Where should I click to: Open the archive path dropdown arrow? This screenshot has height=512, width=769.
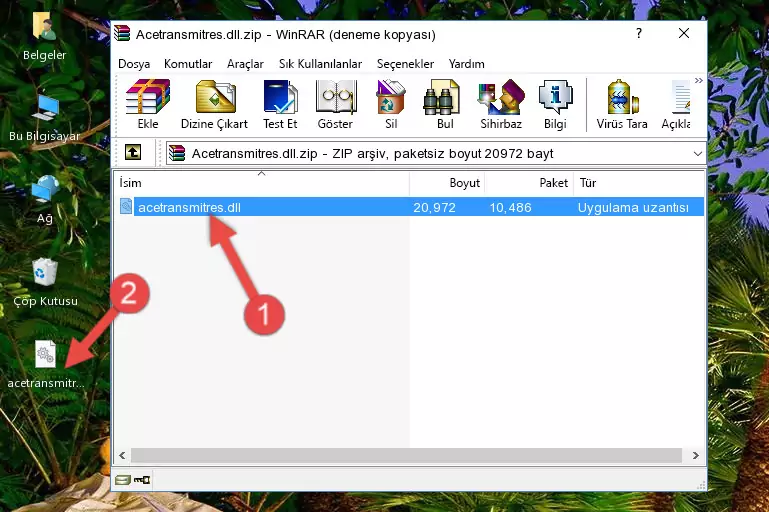click(x=697, y=154)
